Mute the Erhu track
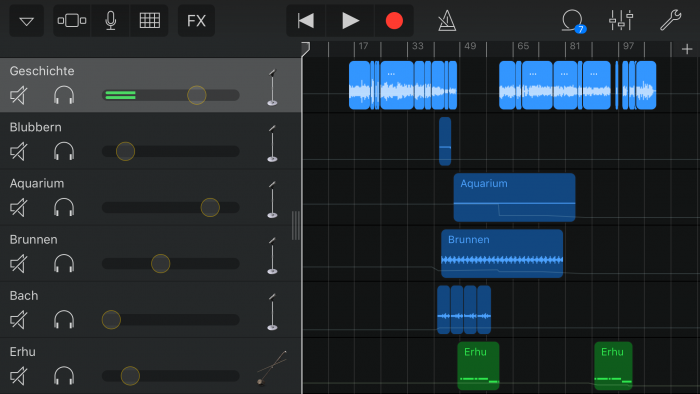 point(18,376)
